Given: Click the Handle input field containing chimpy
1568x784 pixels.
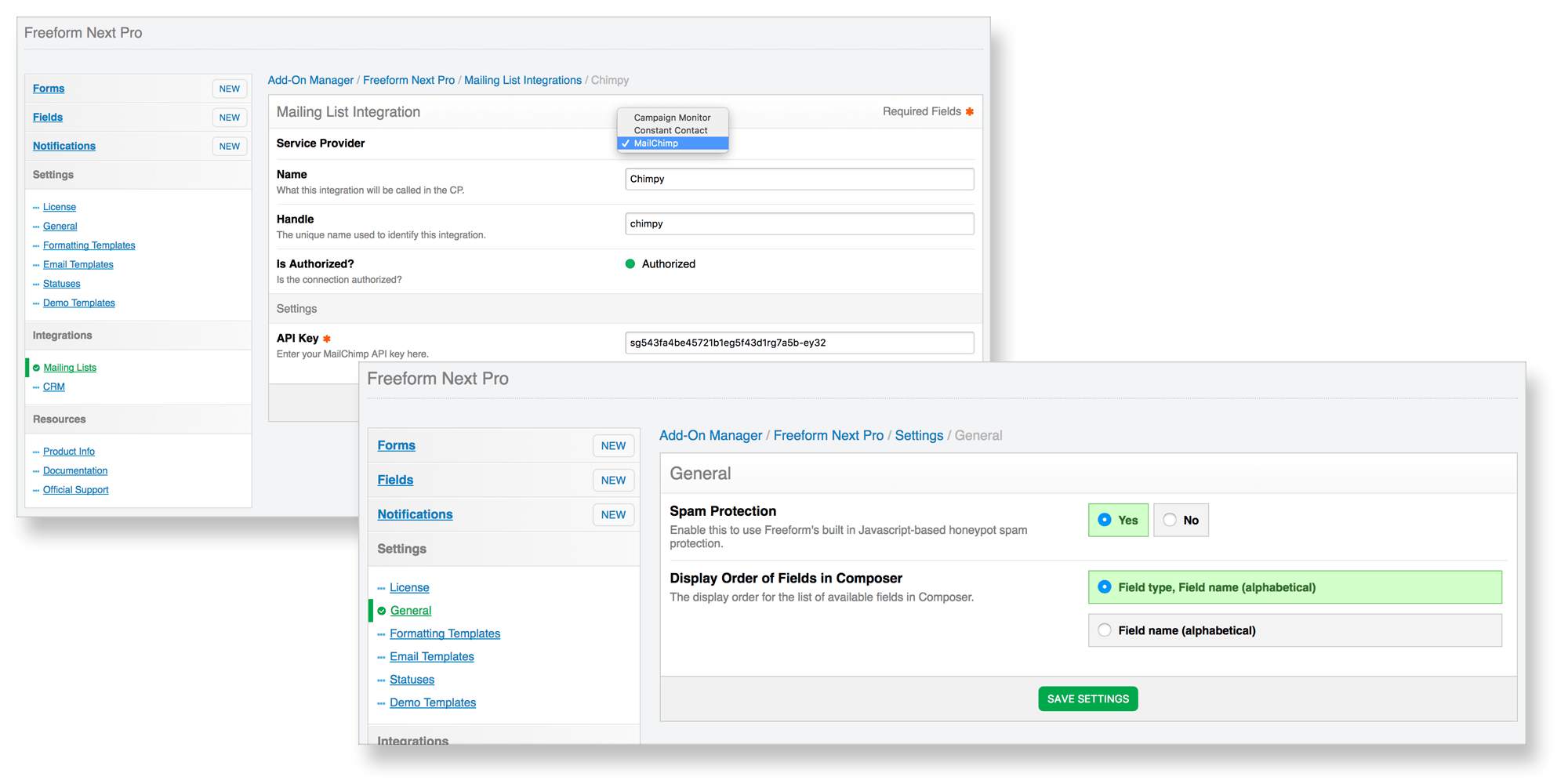Looking at the screenshot, I should [x=799, y=223].
